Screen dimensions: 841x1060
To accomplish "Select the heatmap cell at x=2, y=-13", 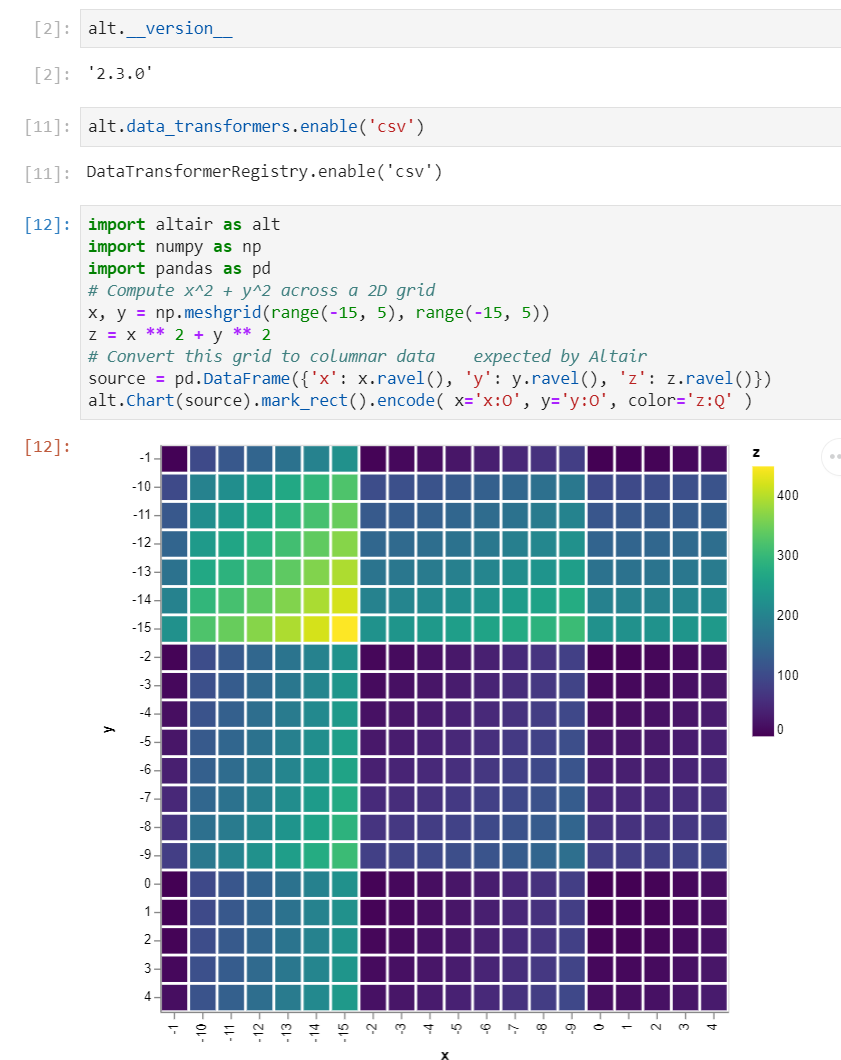I will coord(656,572).
